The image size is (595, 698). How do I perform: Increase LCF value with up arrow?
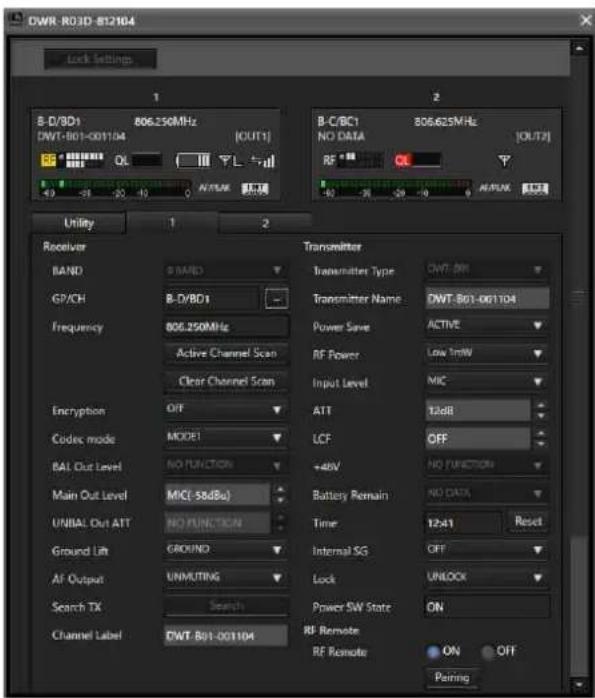click(x=541, y=433)
